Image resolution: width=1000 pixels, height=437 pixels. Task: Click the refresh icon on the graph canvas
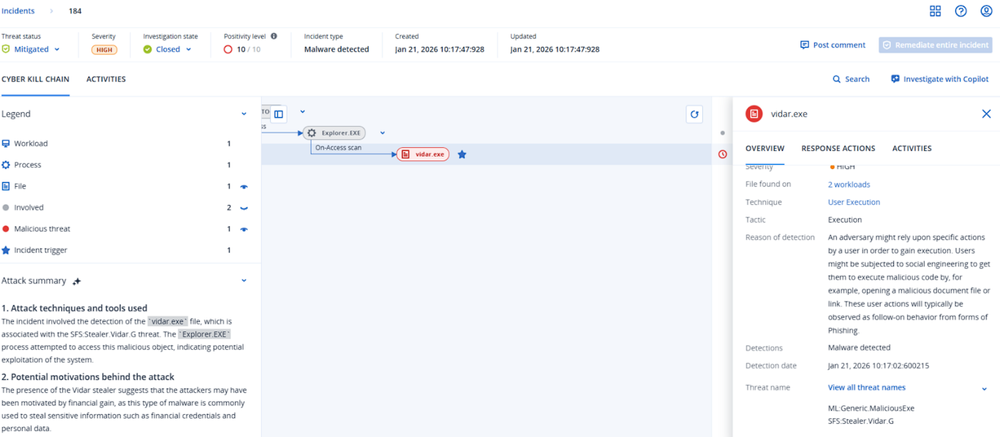point(694,115)
